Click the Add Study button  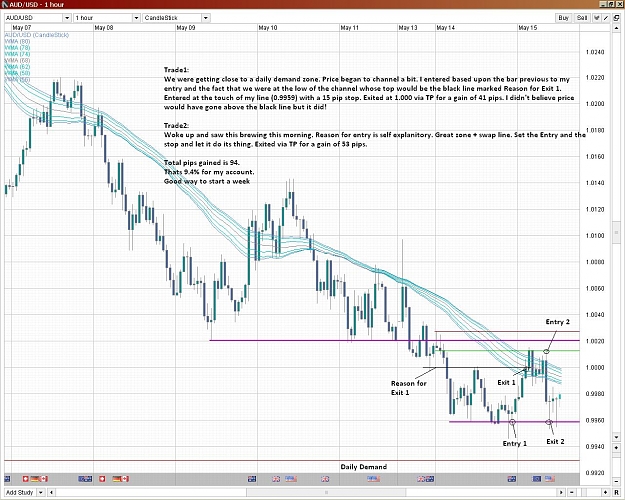pos(20,492)
